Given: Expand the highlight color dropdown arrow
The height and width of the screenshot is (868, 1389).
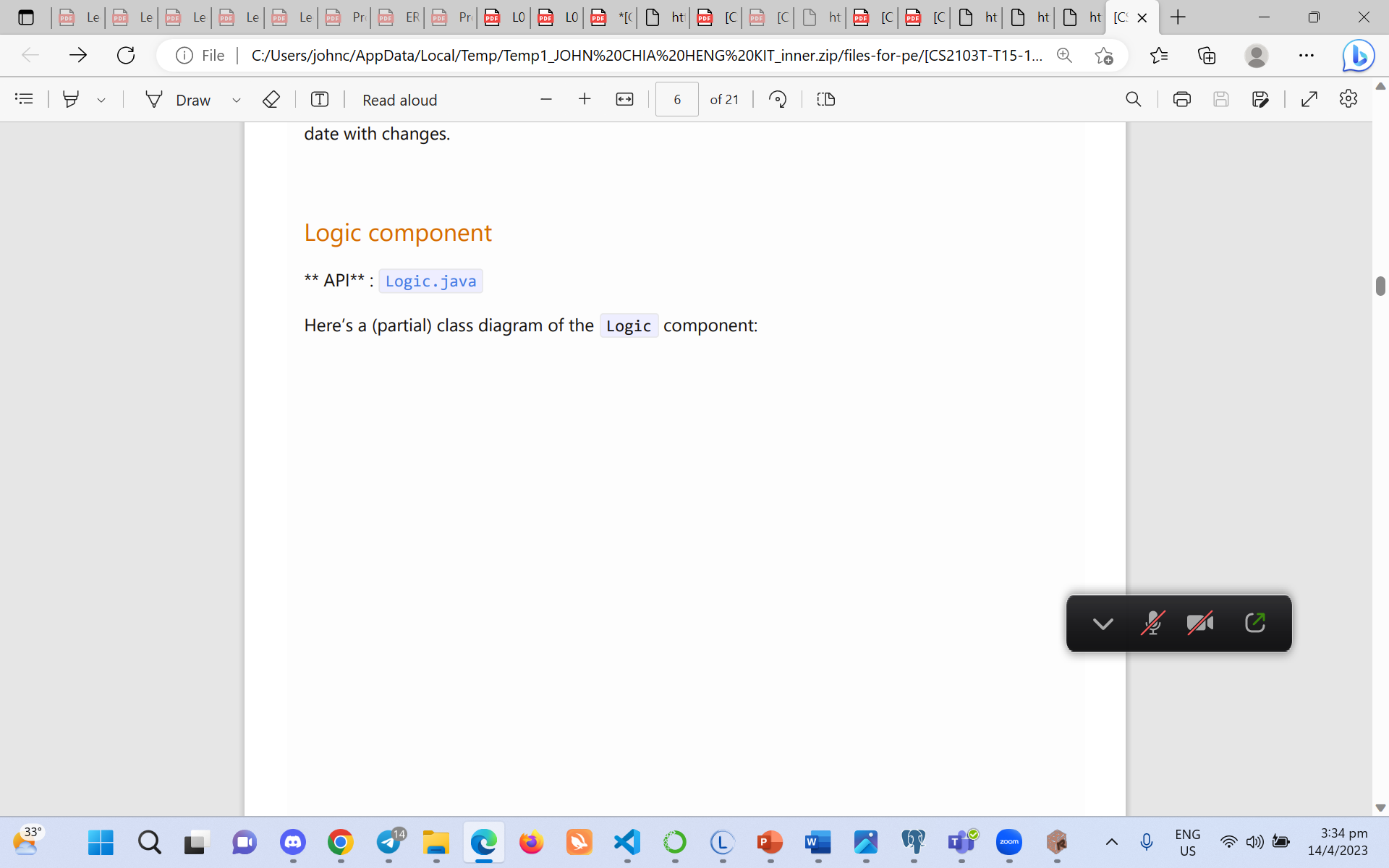Looking at the screenshot, I should (x=101, y=100).
